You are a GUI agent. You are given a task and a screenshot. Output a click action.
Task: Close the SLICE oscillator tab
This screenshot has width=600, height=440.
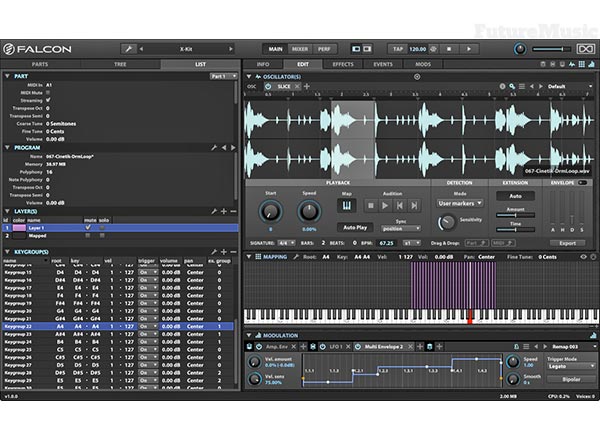tap(297, 86)
